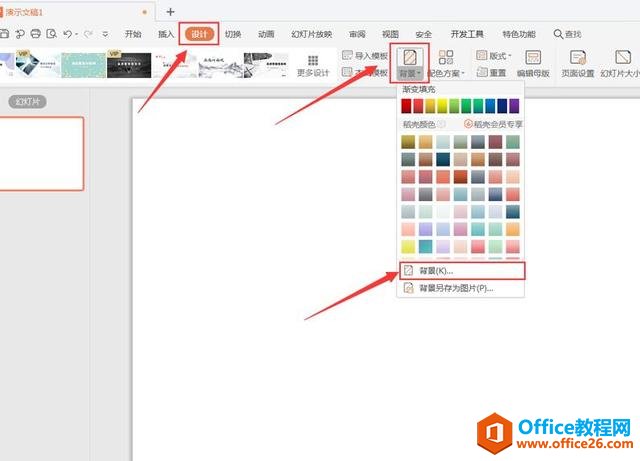The image size is (640, 461).
Task: Open 更多设计 more designs grid icon
Action: point(313,62)
